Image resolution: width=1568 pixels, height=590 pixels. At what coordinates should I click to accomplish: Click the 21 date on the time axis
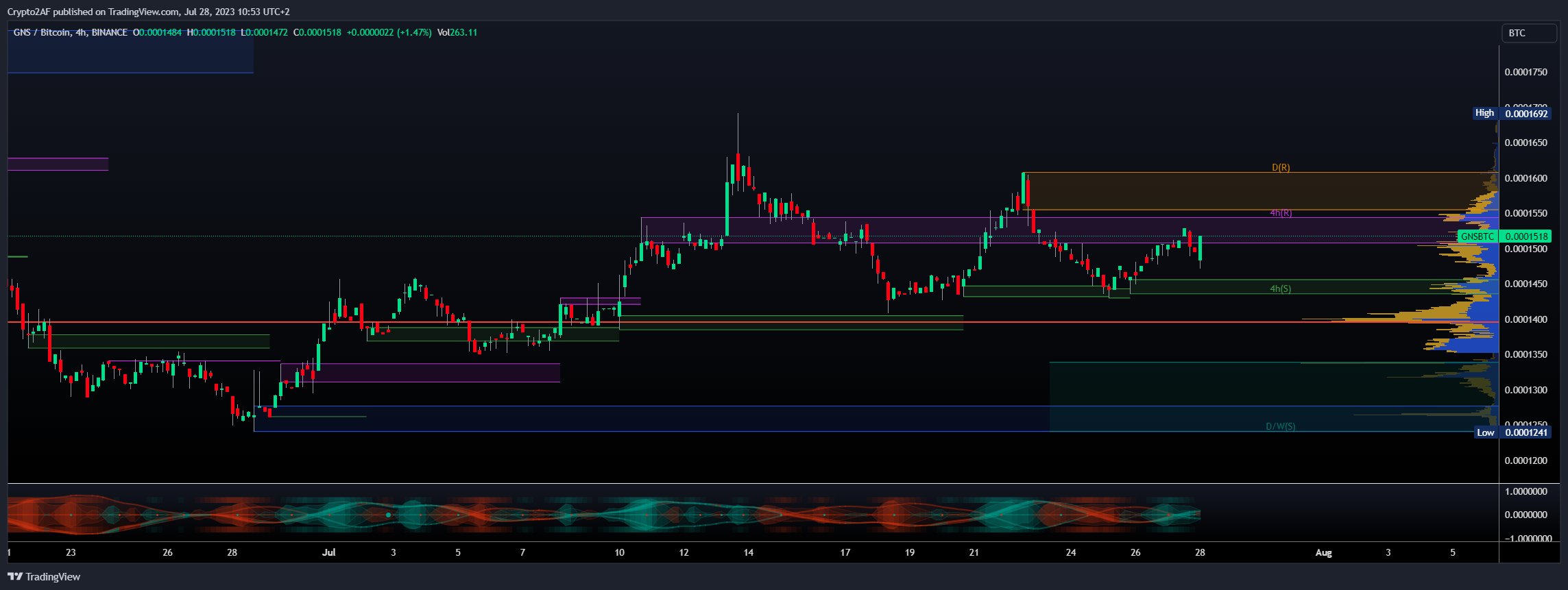[974, 552]
